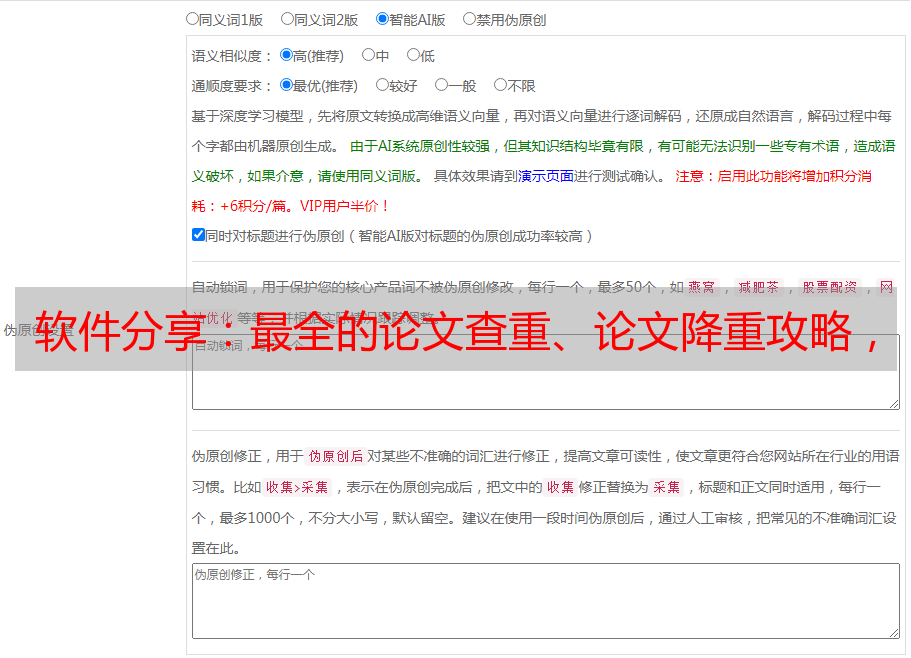Screen dimensions: 911x658
Task: Set 通顺度要求 to 不限
Action: click(500, 85)
